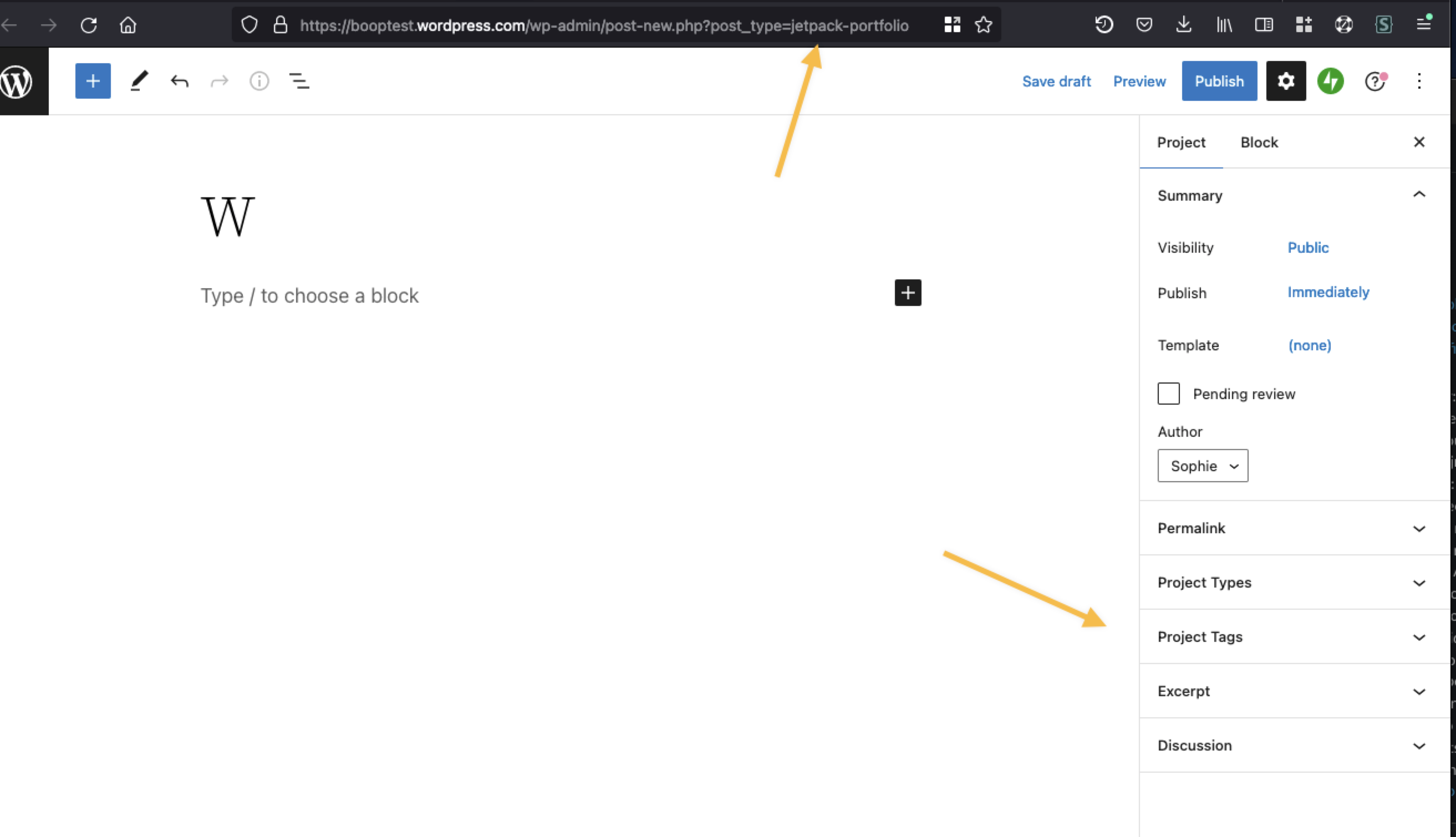
Task: Click the Help question mark icon
Action: (x=1375, y=81)
